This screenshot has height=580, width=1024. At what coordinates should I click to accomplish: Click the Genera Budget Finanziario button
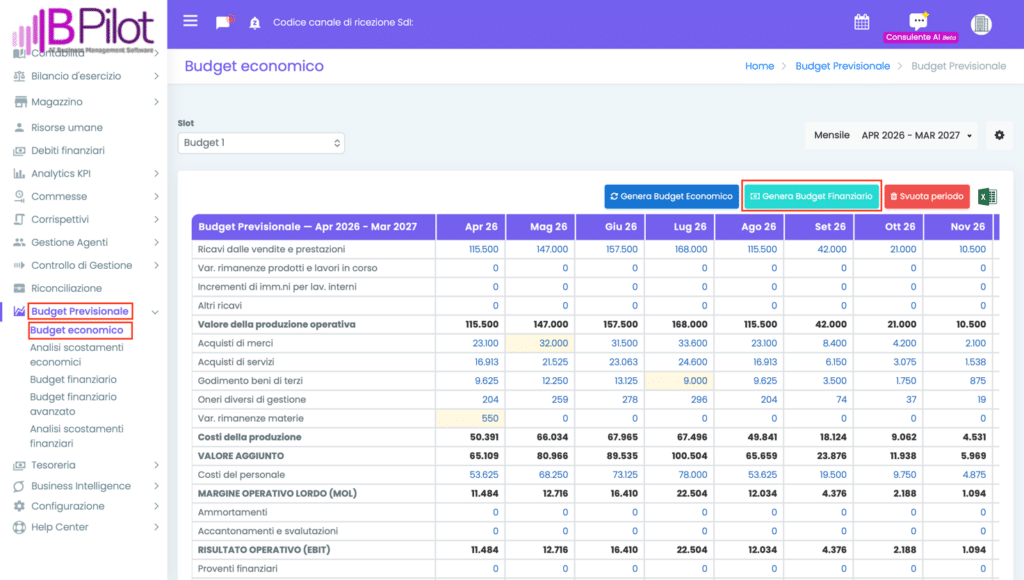pos(811,197)
